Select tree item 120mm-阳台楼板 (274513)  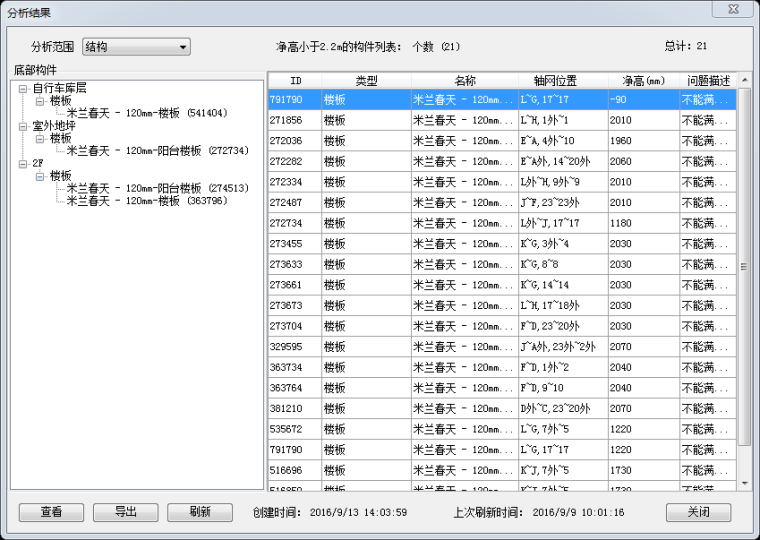(158, 188)
